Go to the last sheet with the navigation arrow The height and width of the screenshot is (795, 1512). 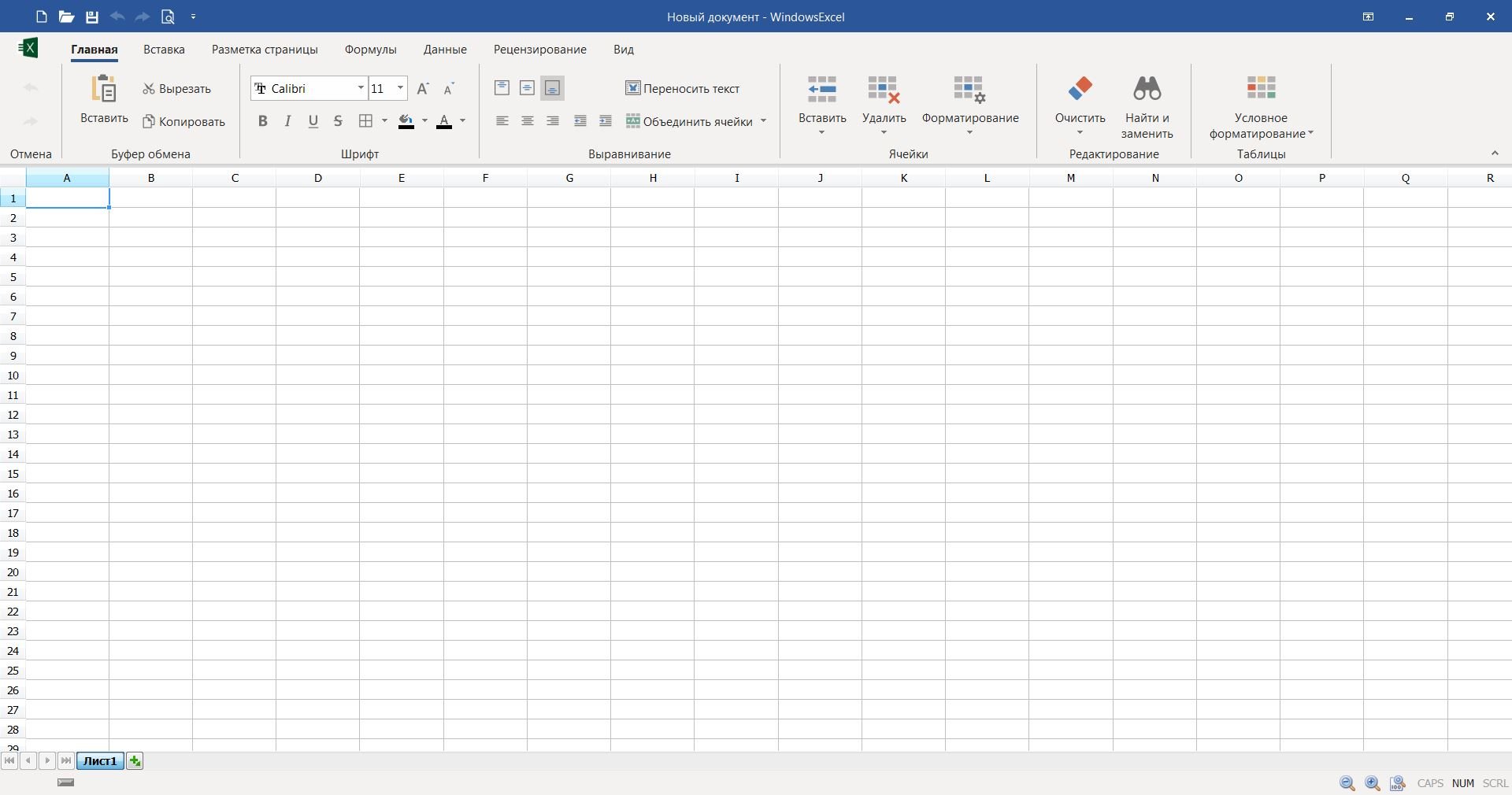pyautogui.click(x=66, y=761)
